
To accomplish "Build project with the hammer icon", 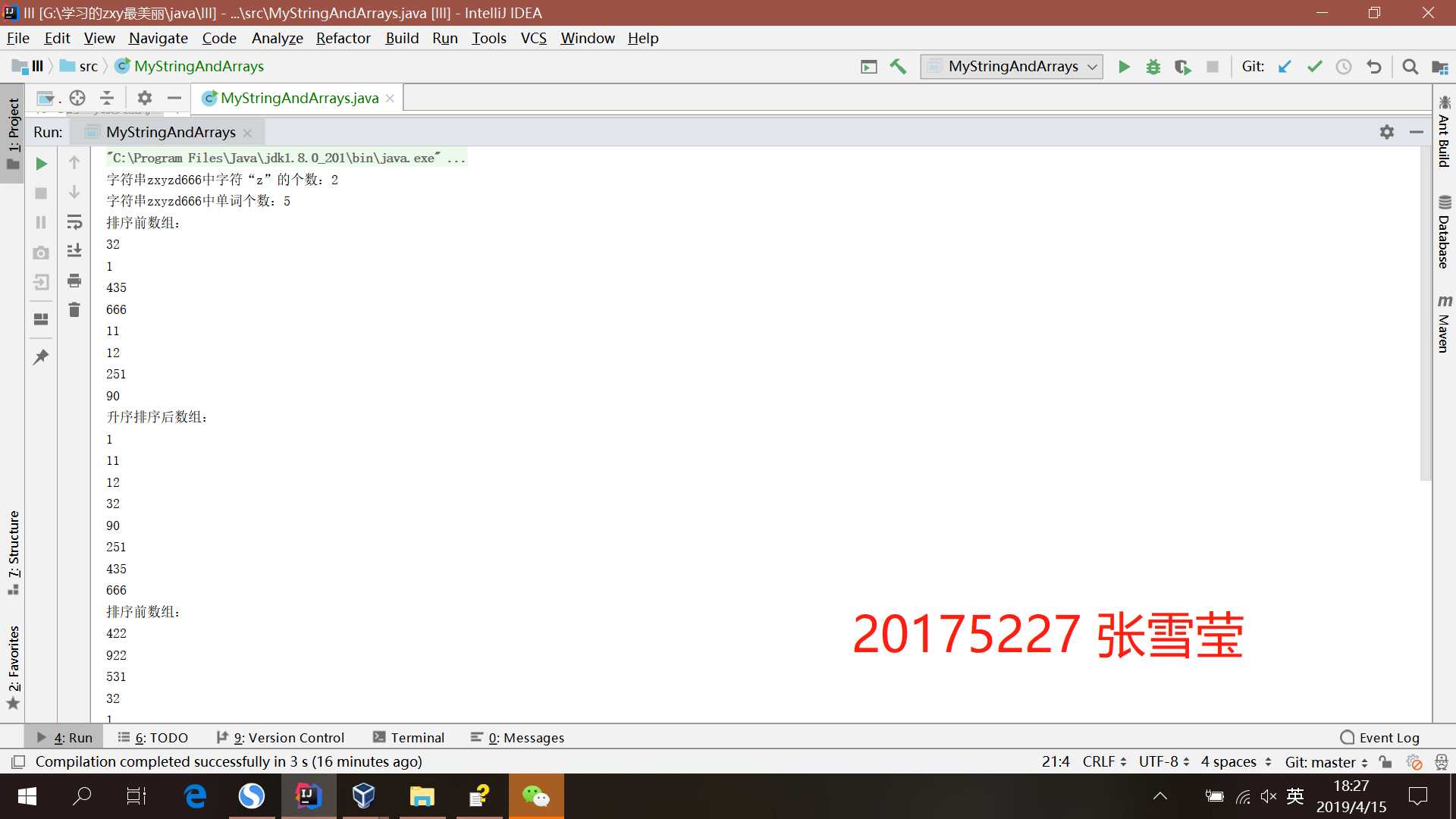I will 899,67.
